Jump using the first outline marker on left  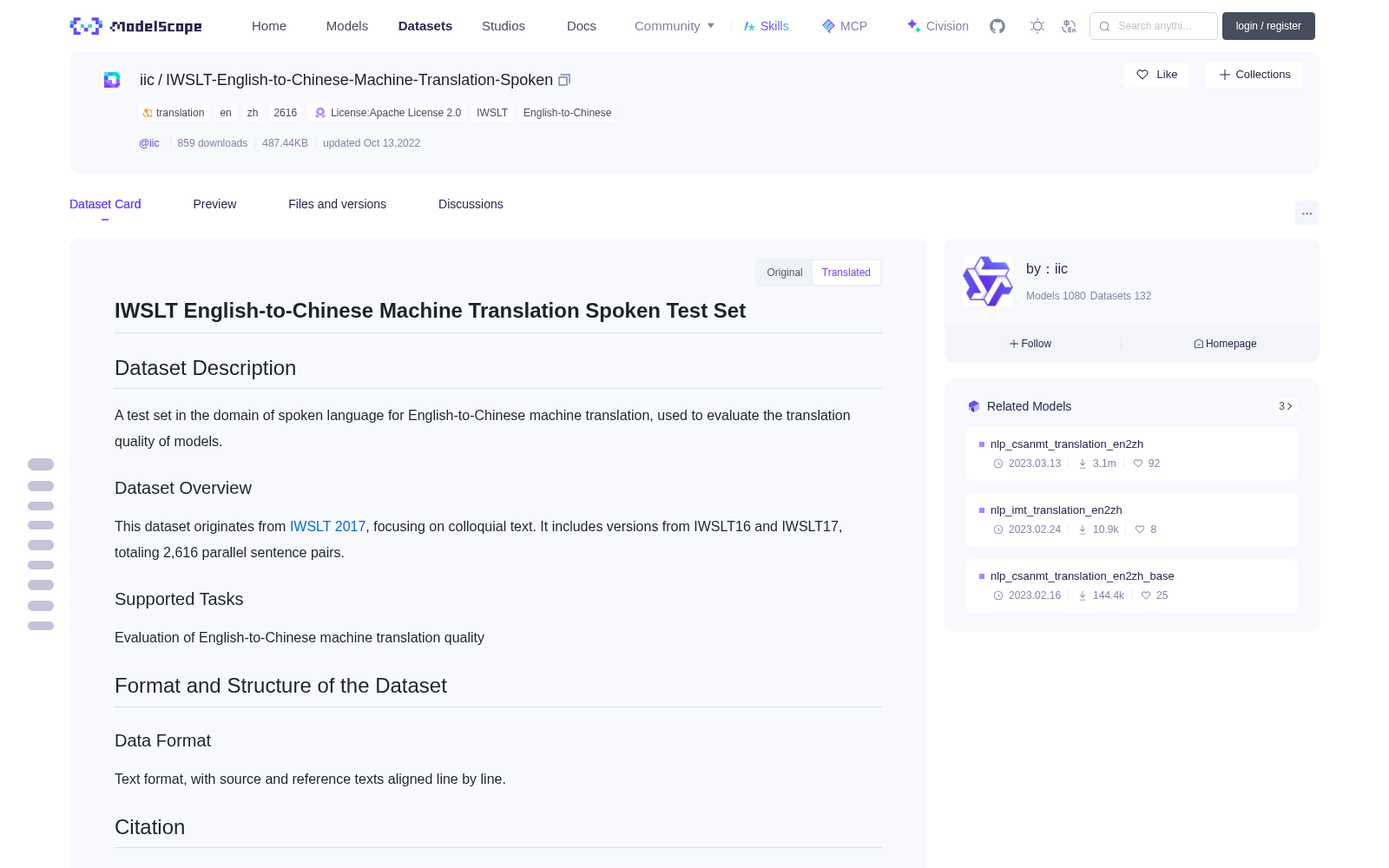click(x=41, y=464)
